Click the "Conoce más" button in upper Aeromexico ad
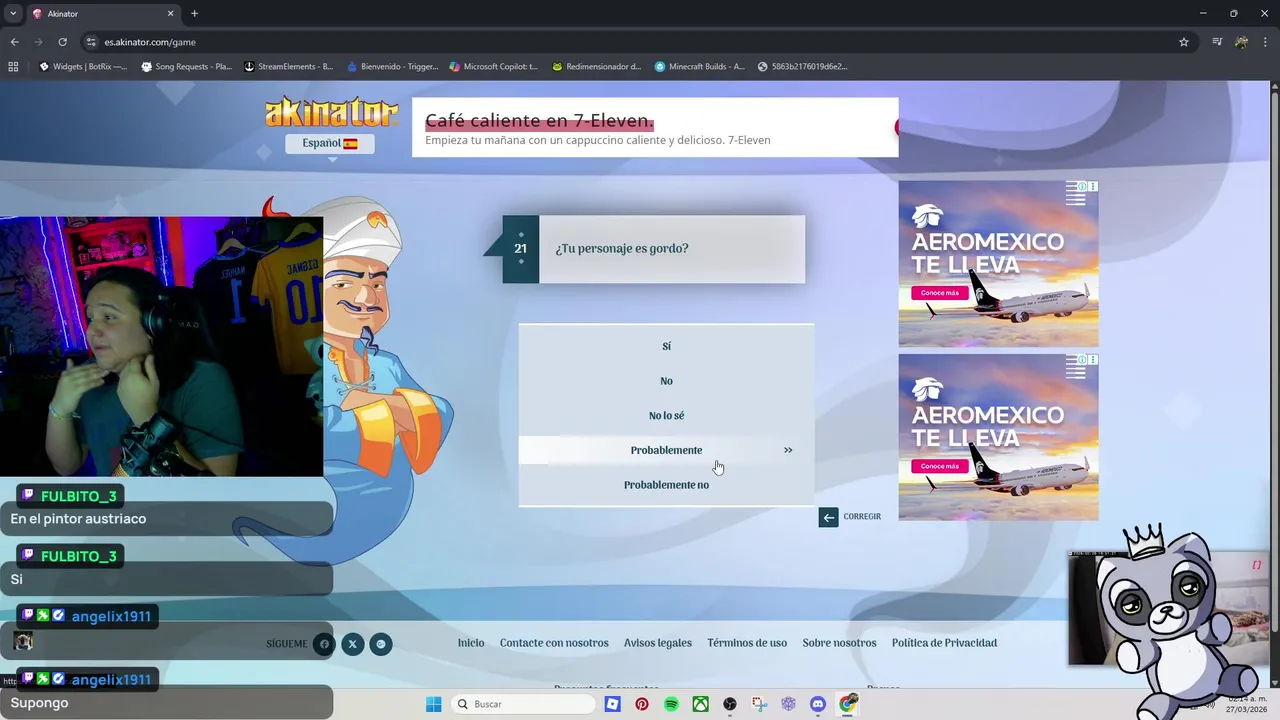The width and height of the screenshot is (1280, 720). pyautogui.click(x=939, y=293)
